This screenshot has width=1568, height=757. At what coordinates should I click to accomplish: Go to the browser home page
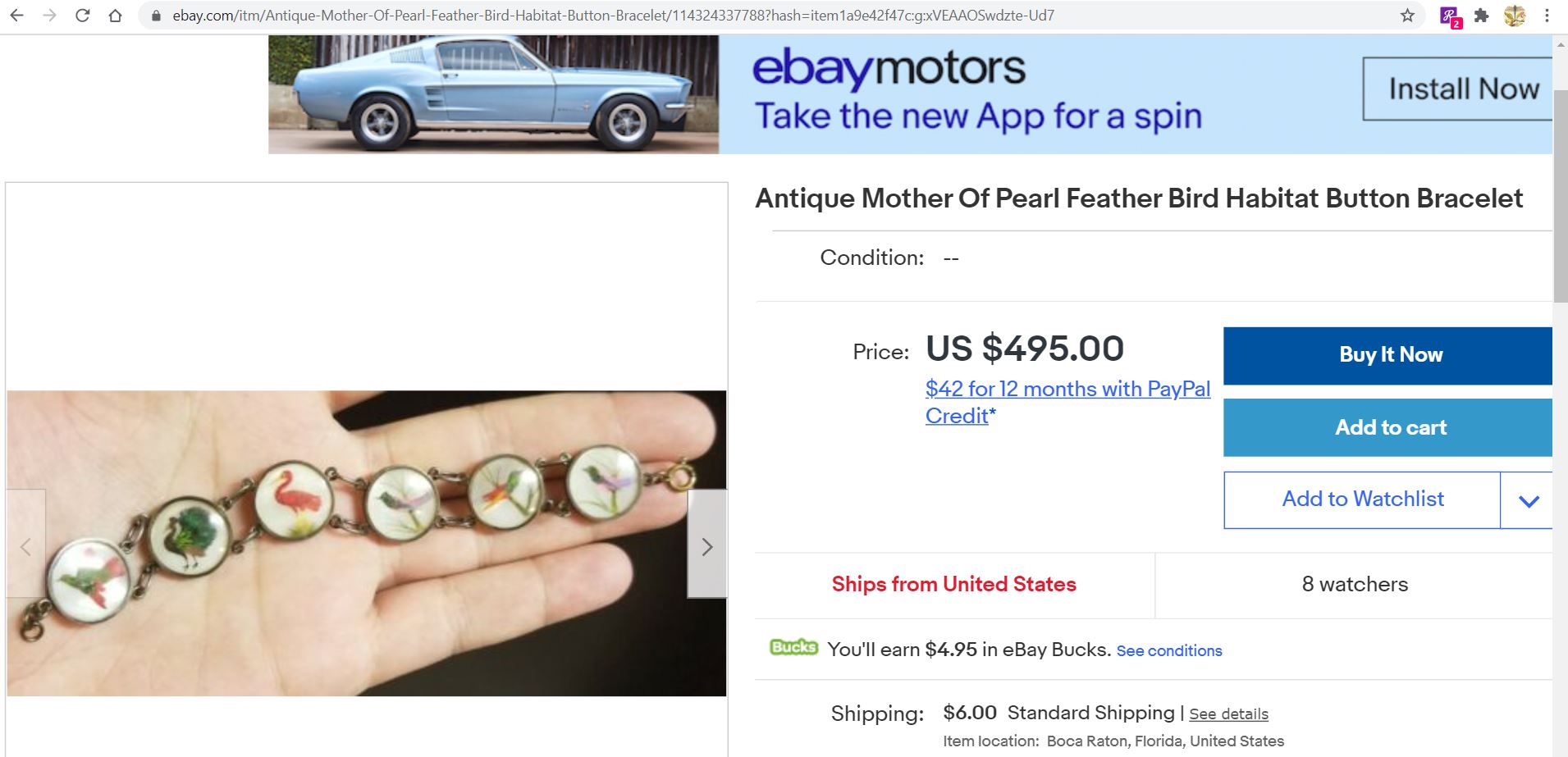pos(115,16)
